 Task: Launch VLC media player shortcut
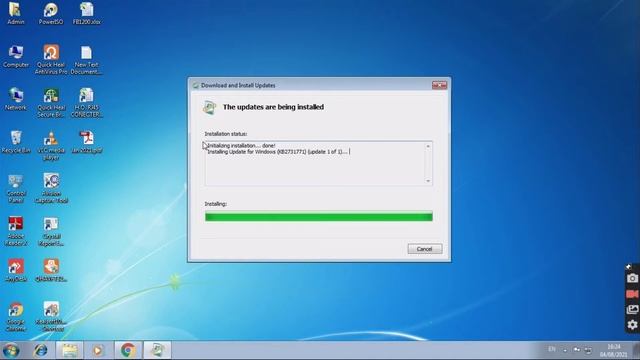pos(51,146)
